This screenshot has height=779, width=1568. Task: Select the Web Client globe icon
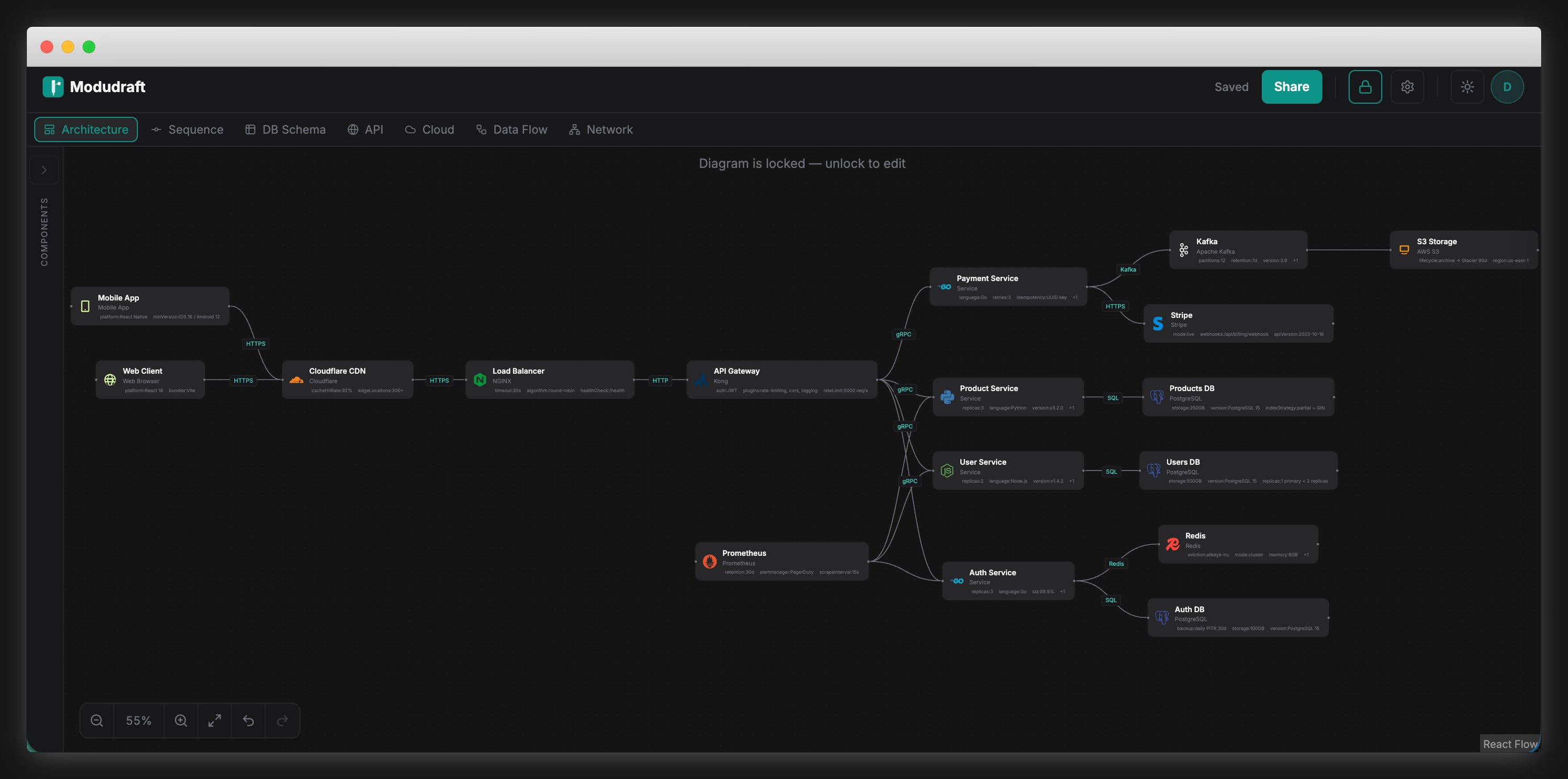point(110,379)
